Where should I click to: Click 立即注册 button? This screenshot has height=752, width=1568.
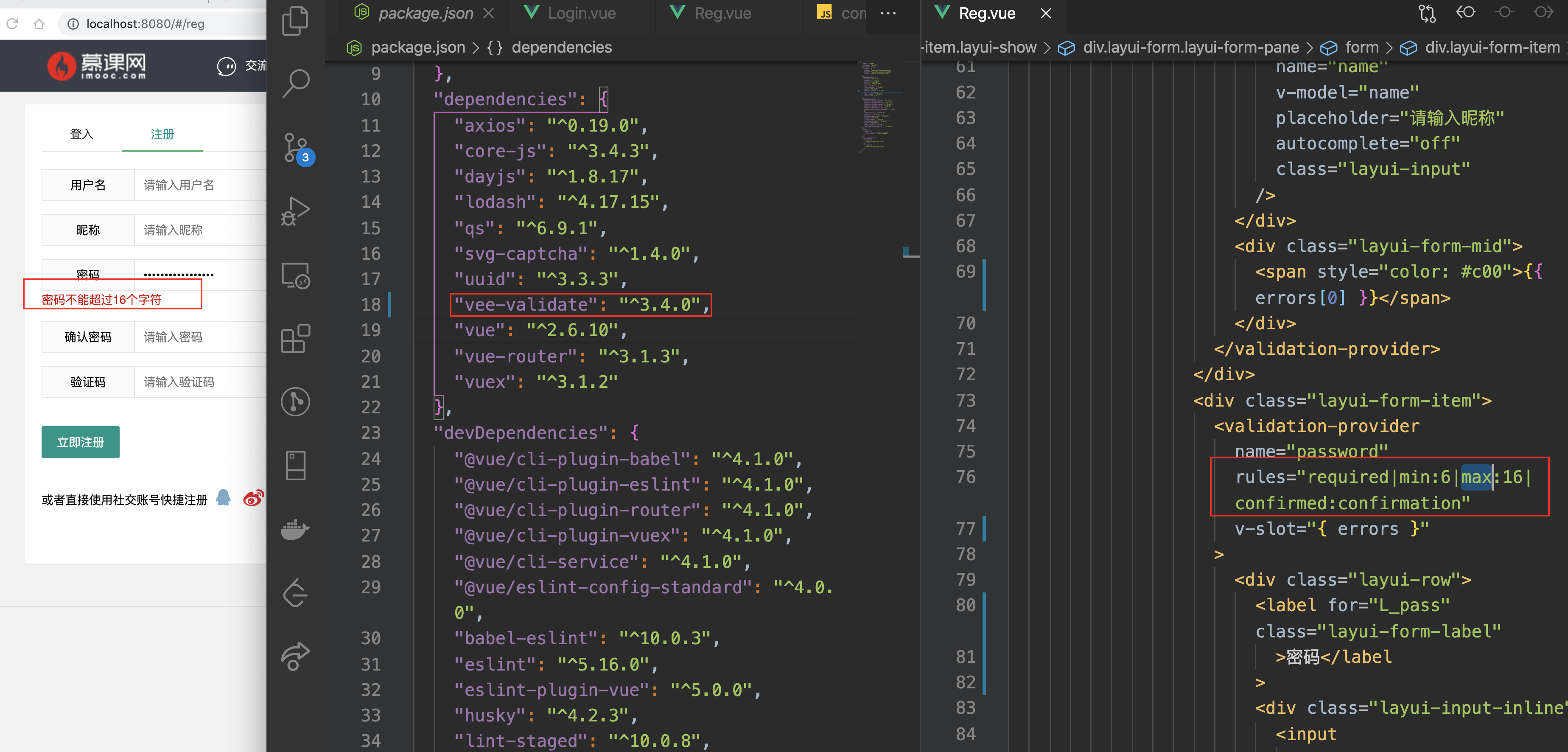(x=80, y=442)
